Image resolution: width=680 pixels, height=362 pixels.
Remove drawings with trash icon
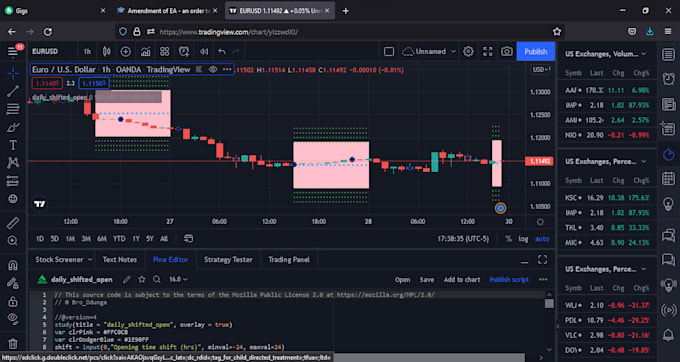(13, 343)
